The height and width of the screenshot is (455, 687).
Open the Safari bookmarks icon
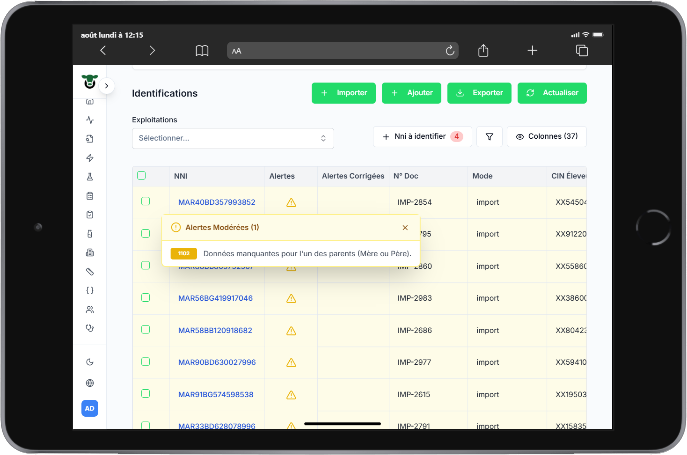(x=202, y=51)
